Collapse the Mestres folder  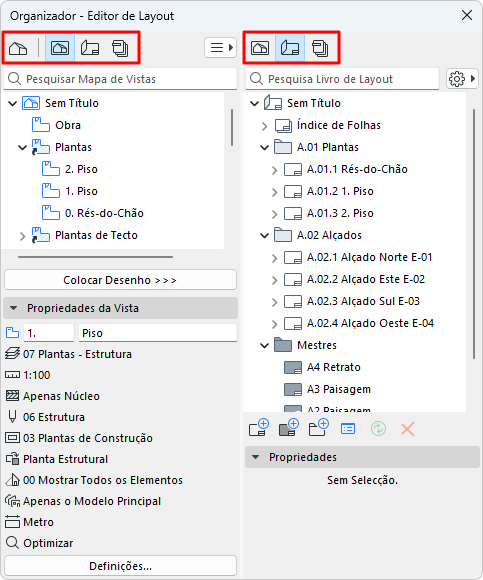pyautogui.click(x=264, y=345)
